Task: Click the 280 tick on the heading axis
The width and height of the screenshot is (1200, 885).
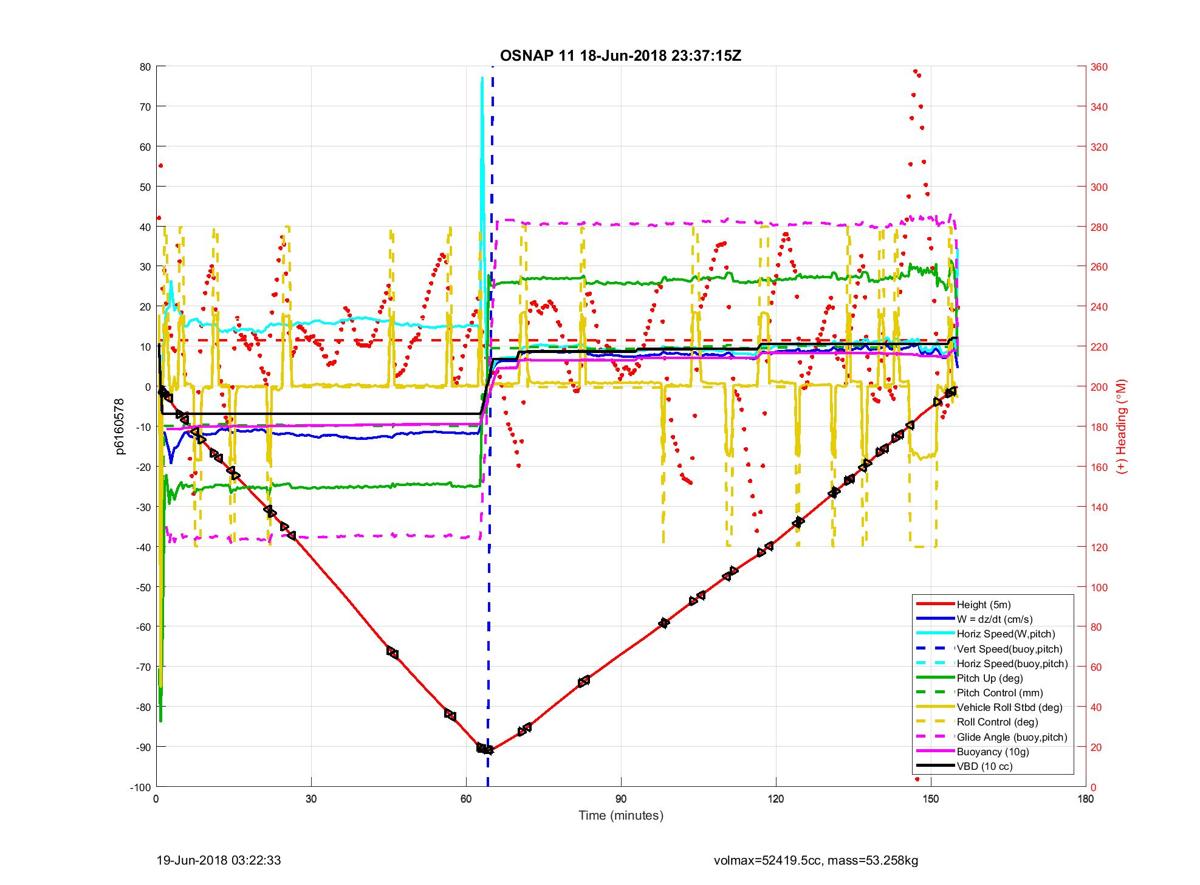Action: (x=1100, y=227)
